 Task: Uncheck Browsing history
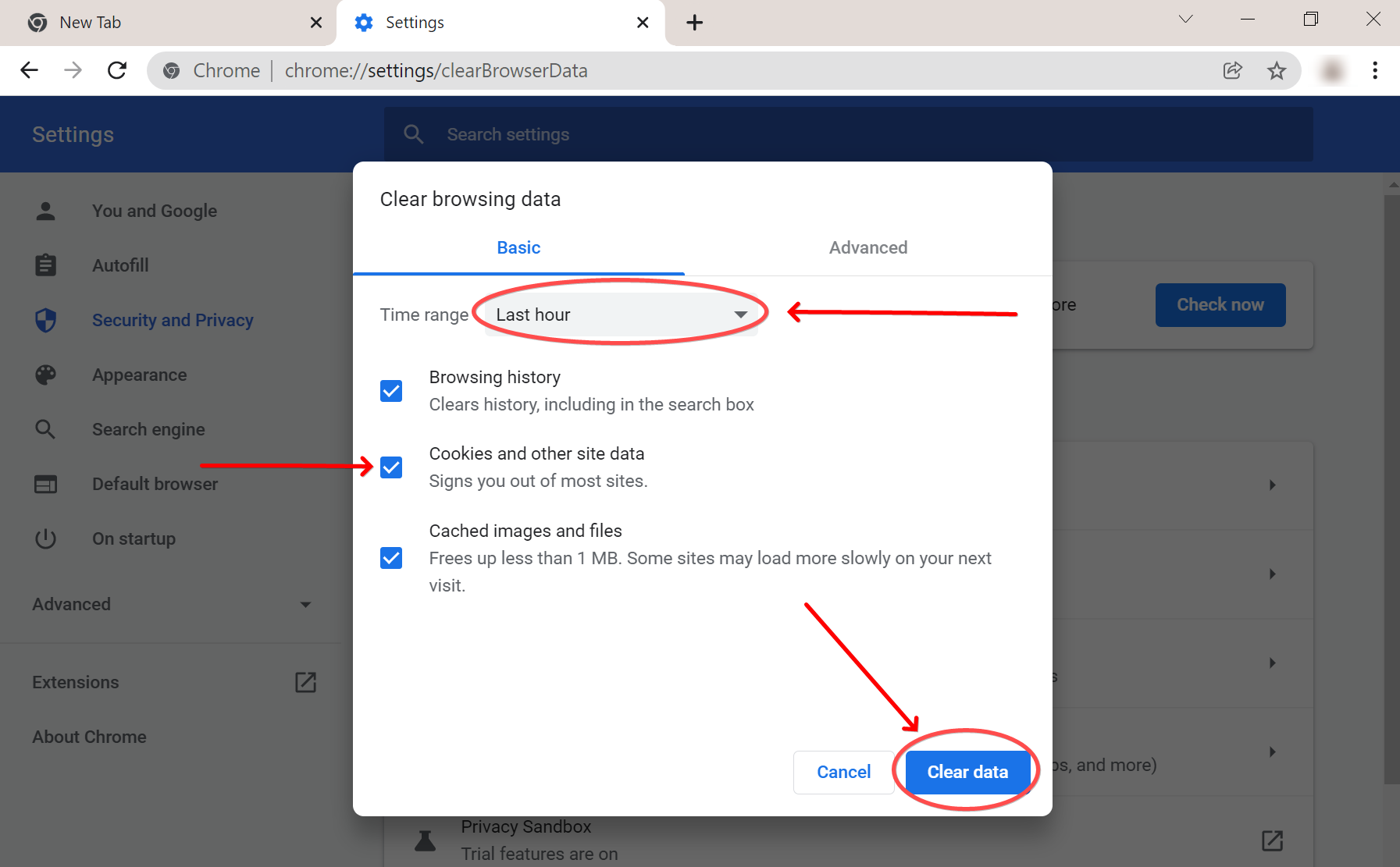tap(390, 390)
